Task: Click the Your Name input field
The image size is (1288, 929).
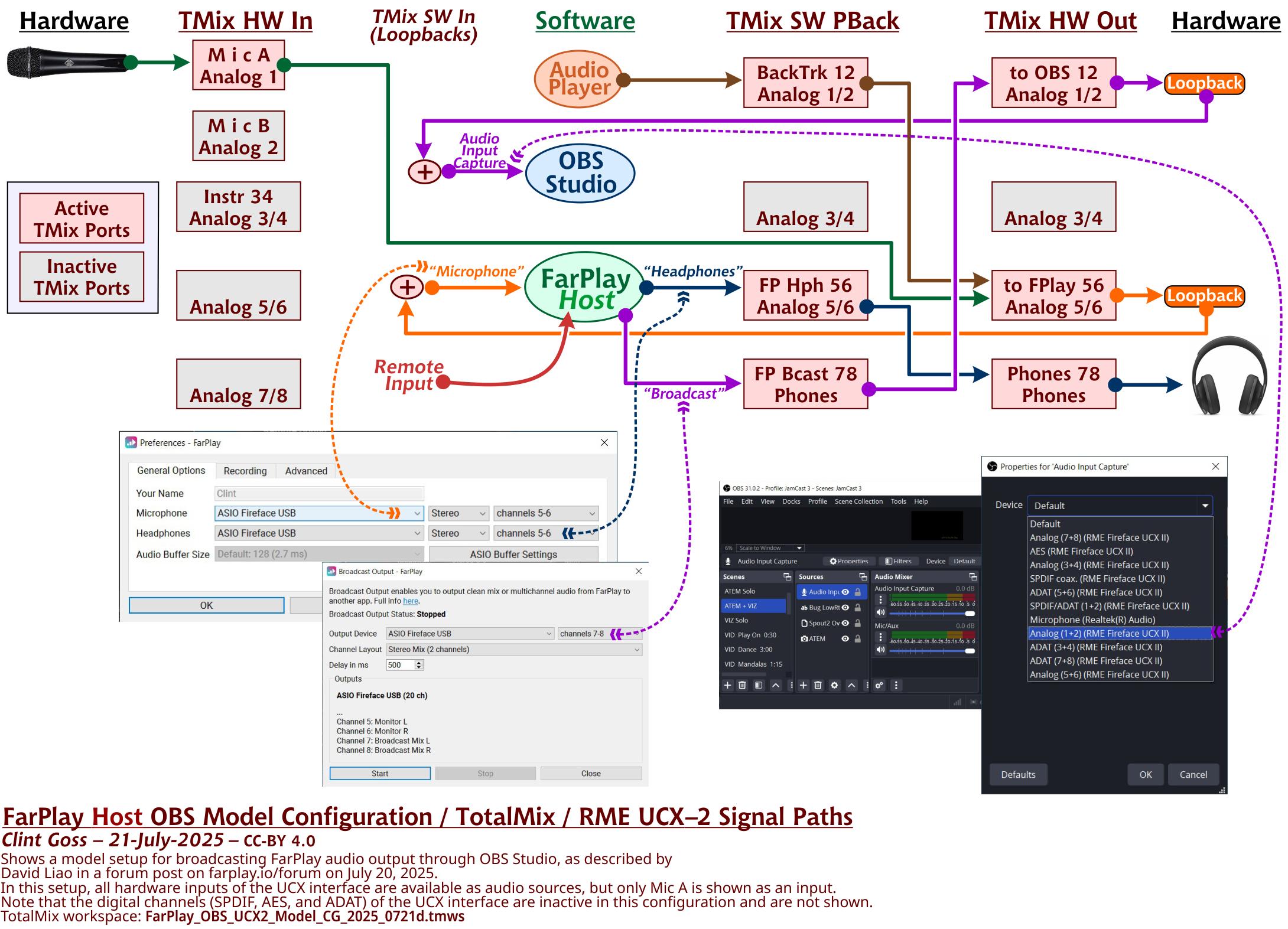Action: 319,494
